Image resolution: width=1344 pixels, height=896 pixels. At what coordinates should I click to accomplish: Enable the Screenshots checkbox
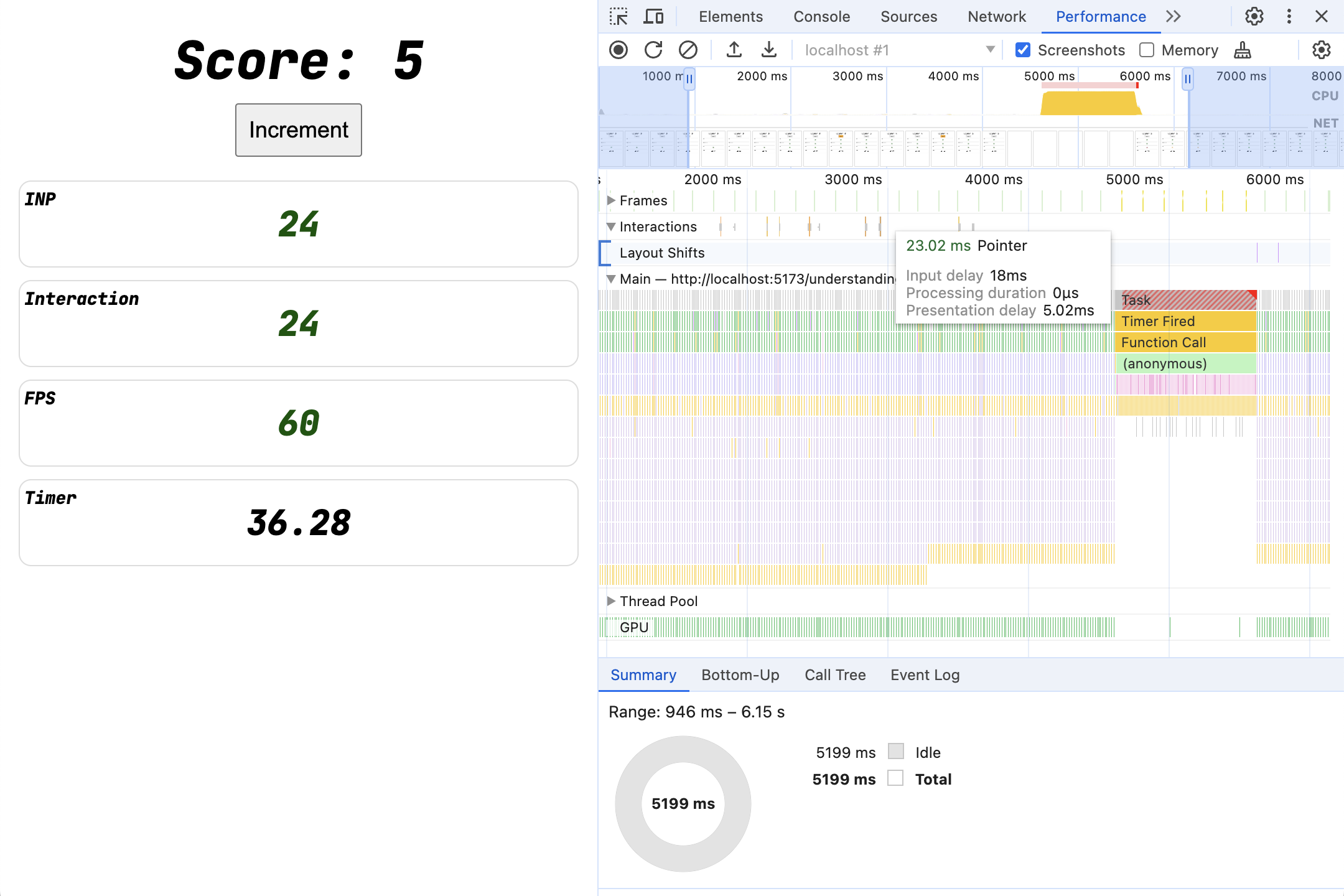pos(1024,49)
